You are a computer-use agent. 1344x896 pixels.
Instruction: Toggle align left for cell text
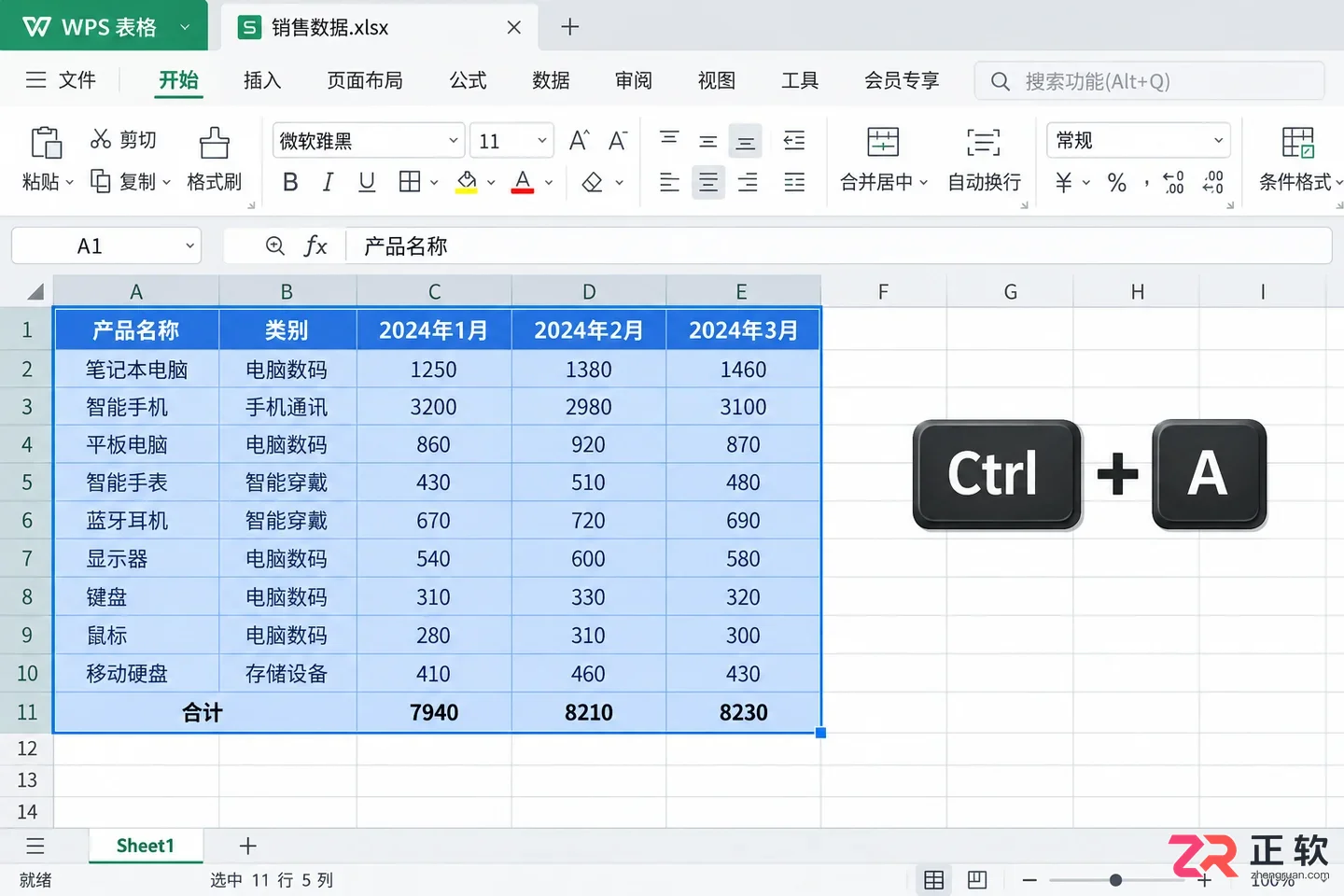click(x=669, y=182)
